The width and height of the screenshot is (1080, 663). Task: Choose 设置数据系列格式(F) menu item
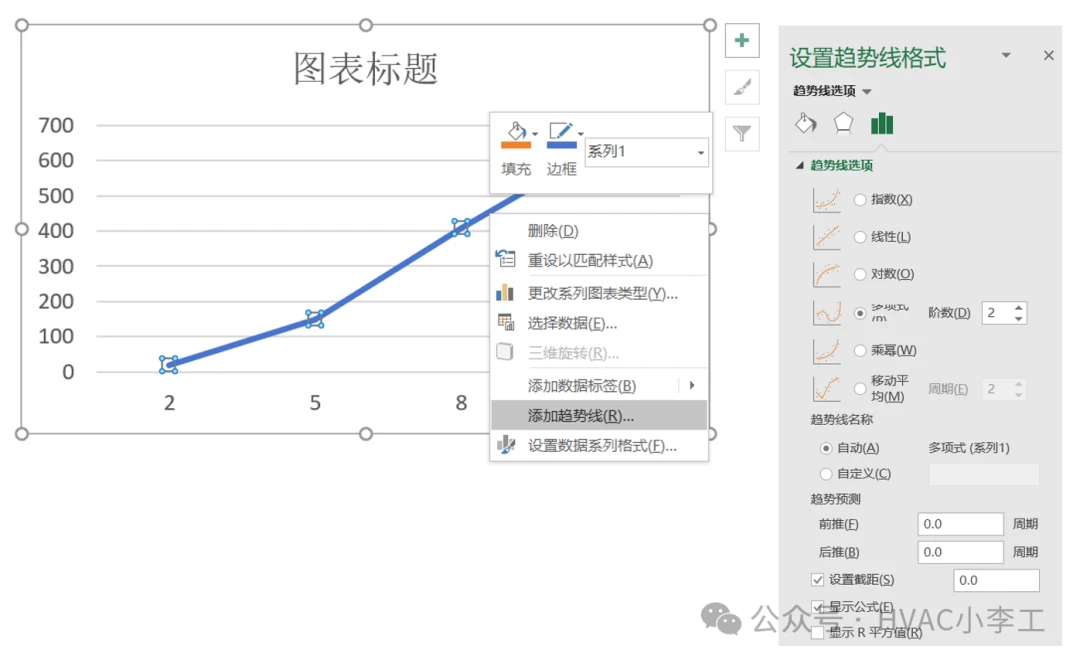(x=599, y=445)
